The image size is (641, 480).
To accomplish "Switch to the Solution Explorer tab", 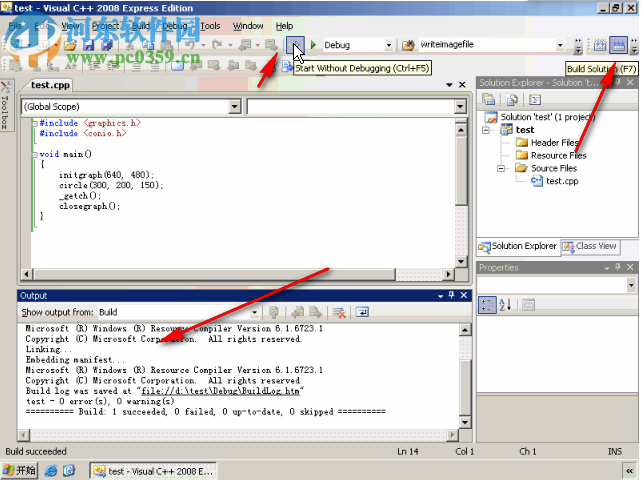I will click(518, 246).
